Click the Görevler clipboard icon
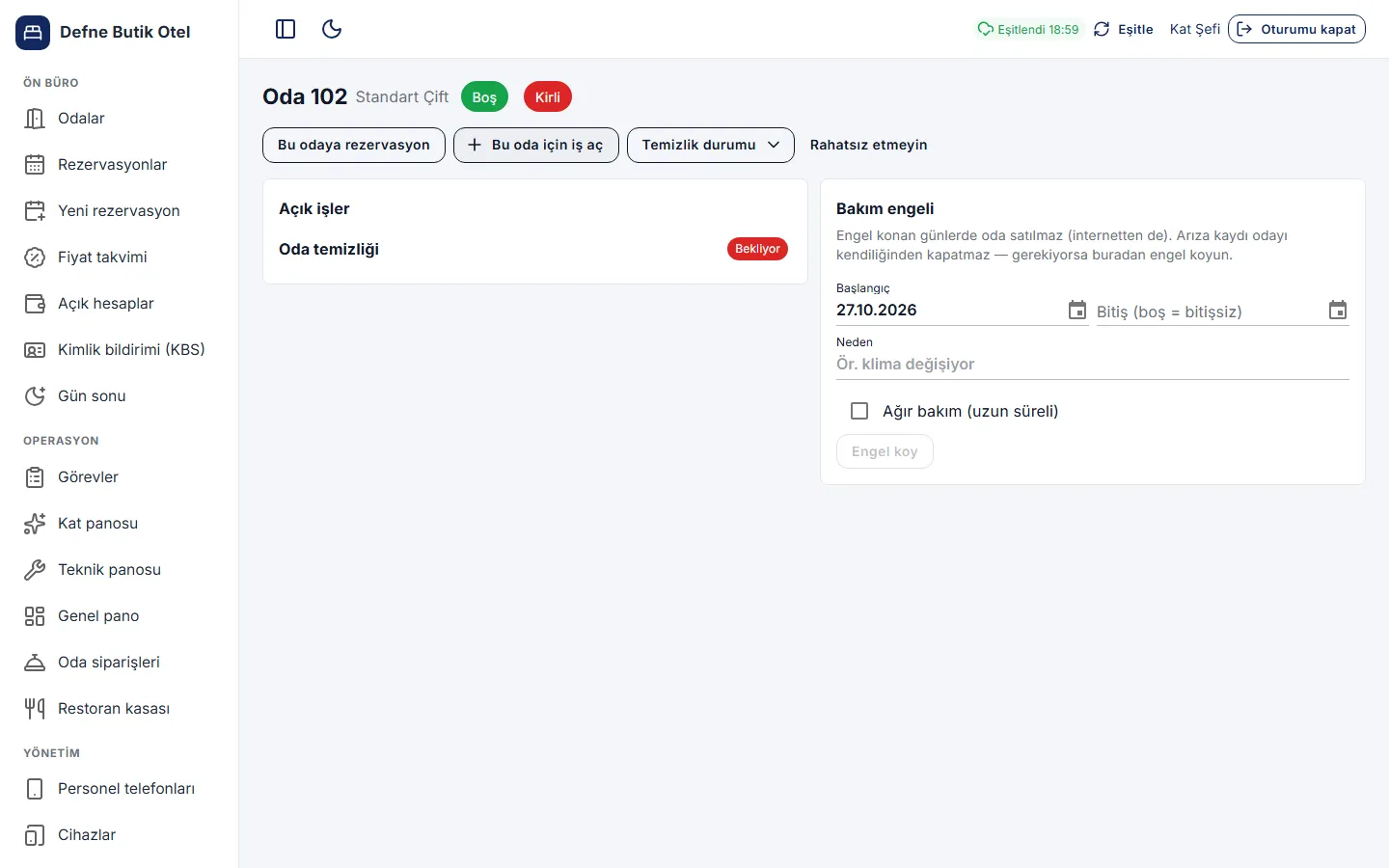This screenshot has width=1389, height=868. 35,477
